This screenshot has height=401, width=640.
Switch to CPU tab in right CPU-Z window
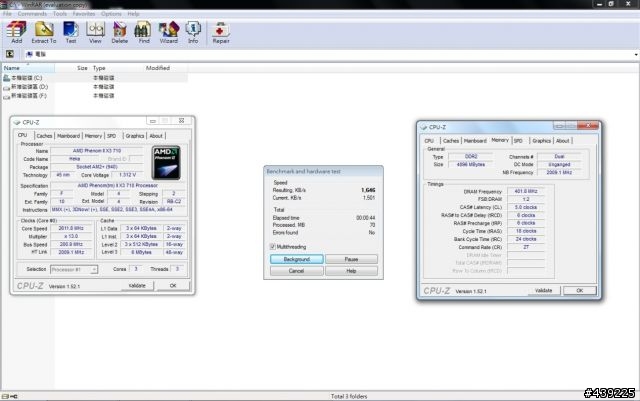(429, 141)
